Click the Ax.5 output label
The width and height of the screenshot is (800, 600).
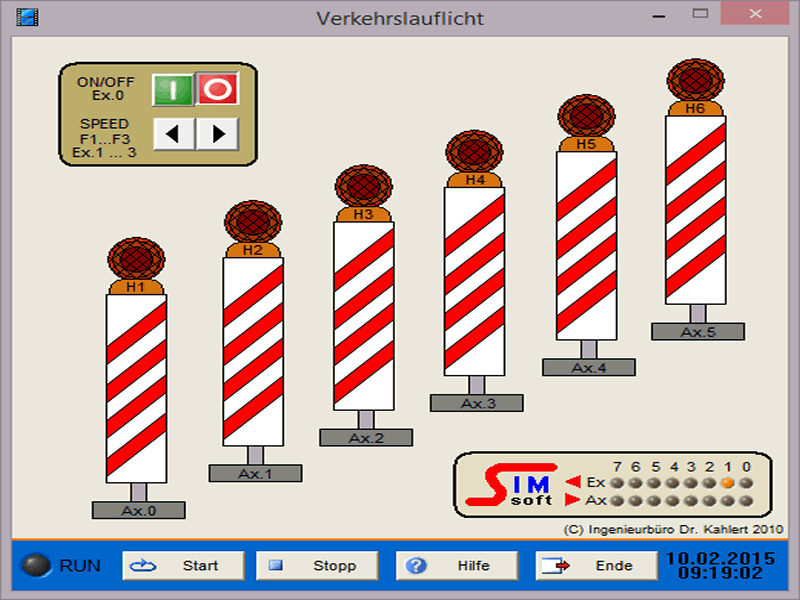[697, 331]
